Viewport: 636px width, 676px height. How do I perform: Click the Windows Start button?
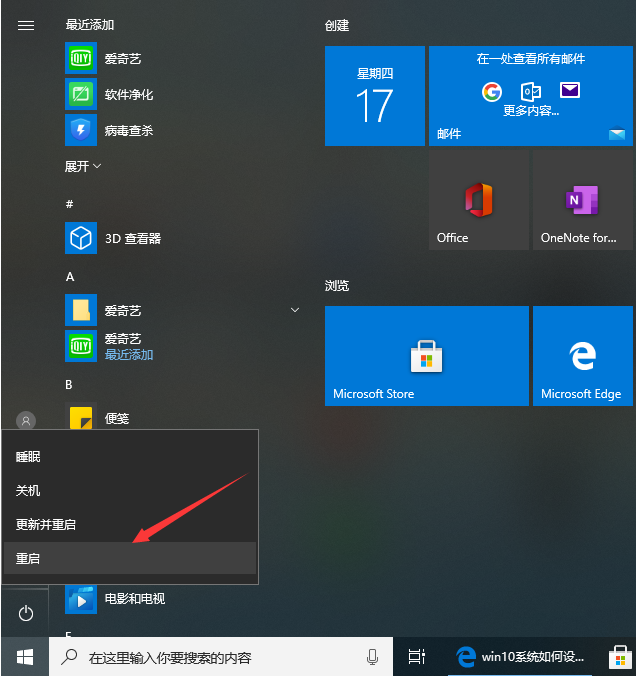pyautogui.click(x=24, y=657)
